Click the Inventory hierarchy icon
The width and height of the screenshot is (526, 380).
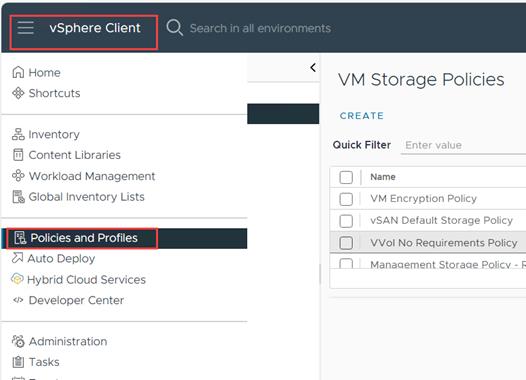click(x=18, y=134)
